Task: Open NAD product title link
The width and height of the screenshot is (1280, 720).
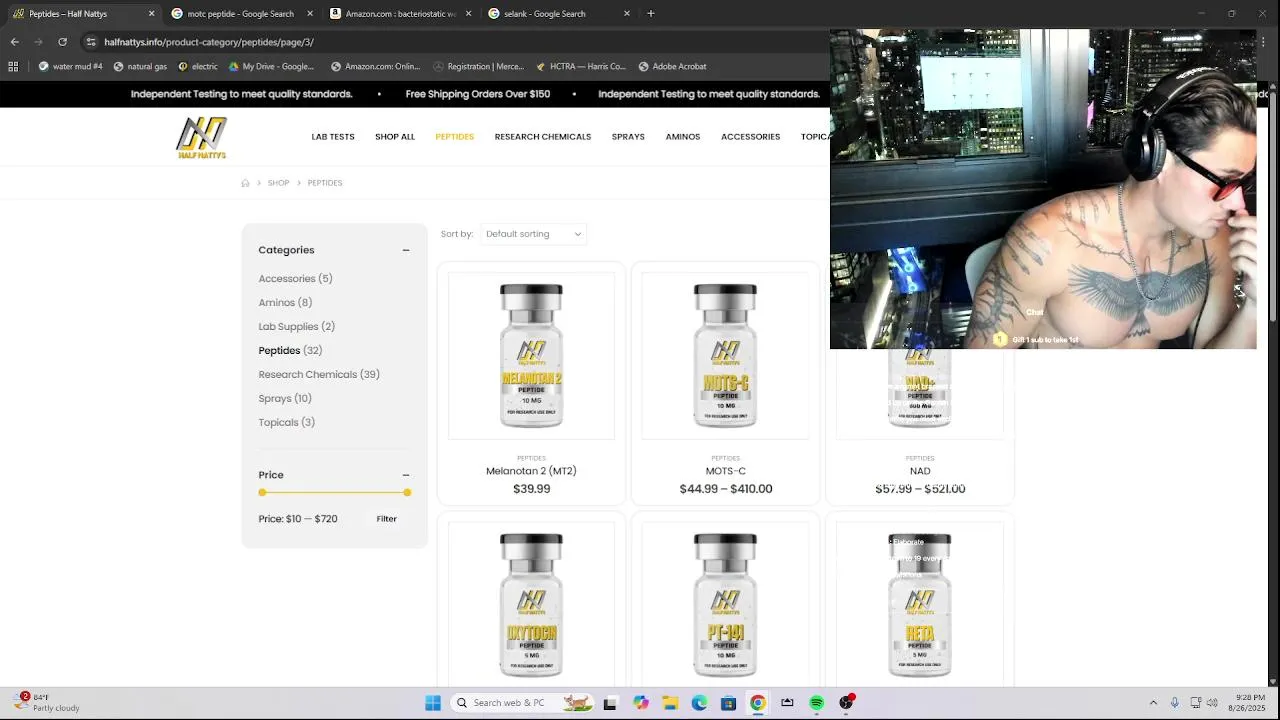Action: tap(920, 471)
